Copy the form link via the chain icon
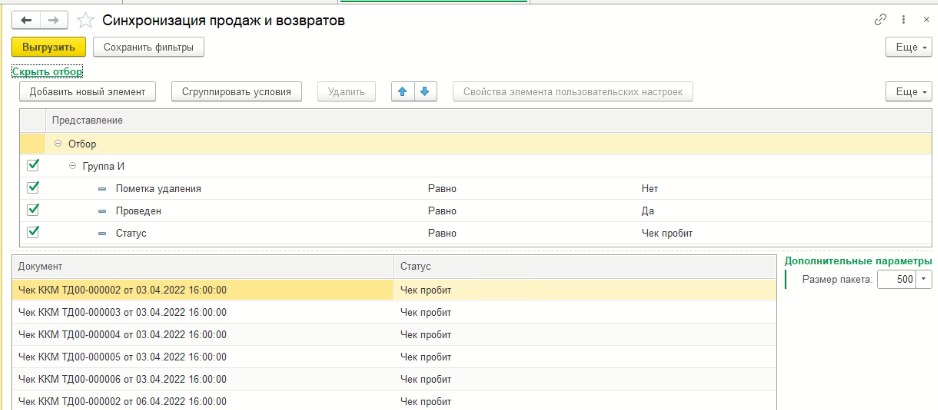Viewport: 938px width, 410px height. click(x=881, y=20)
